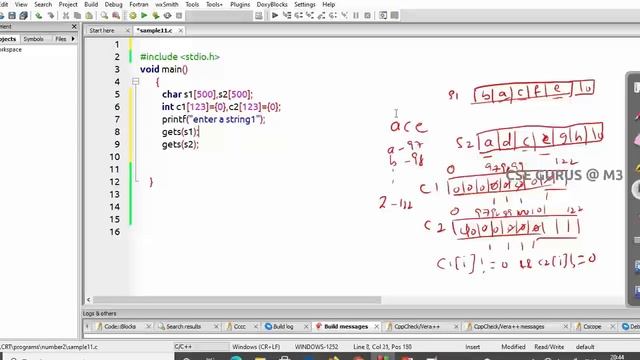Click the Step into instruction icon

coord(344,16)
